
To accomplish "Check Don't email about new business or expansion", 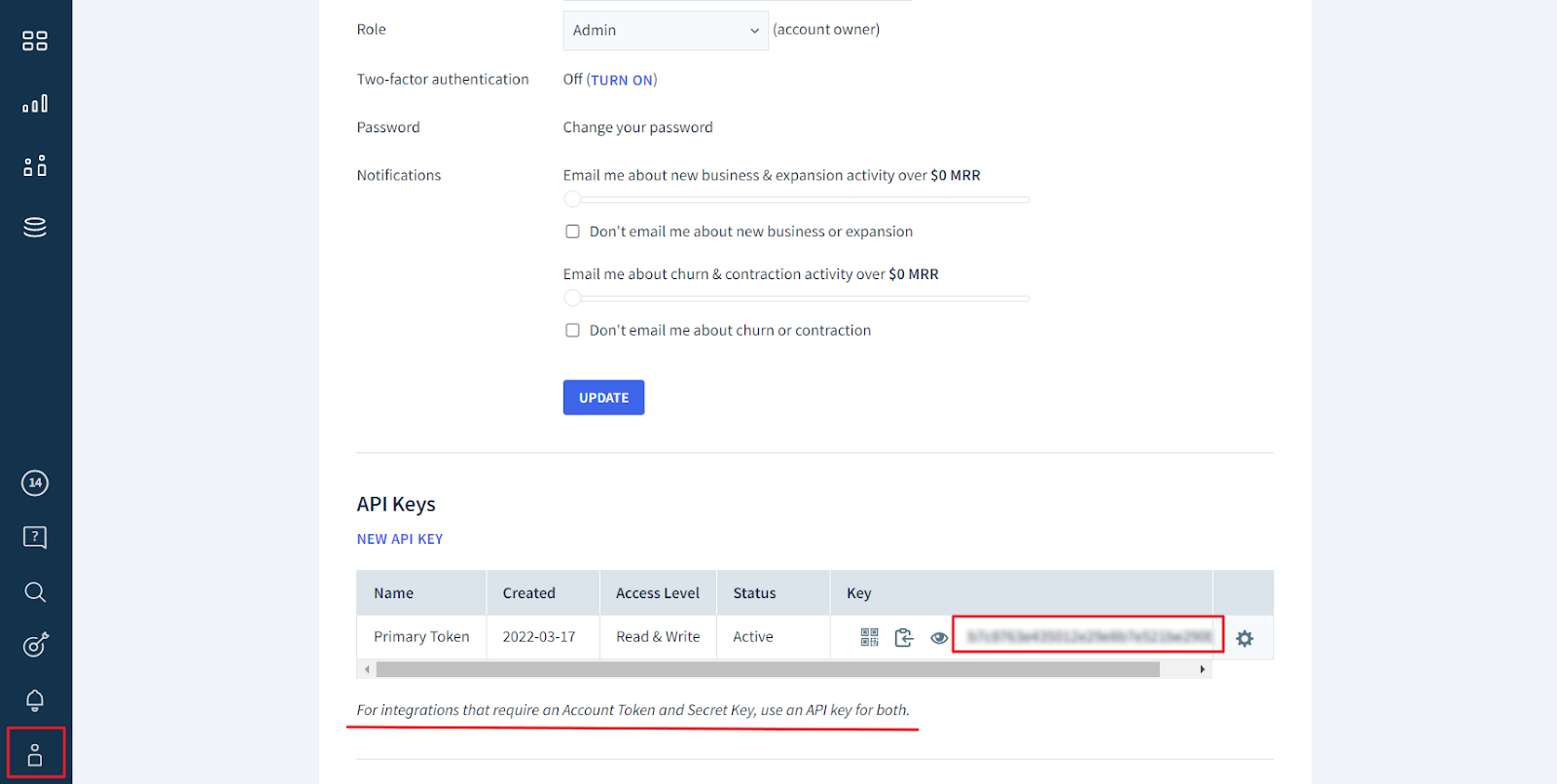I will click(x=573, y=232).
